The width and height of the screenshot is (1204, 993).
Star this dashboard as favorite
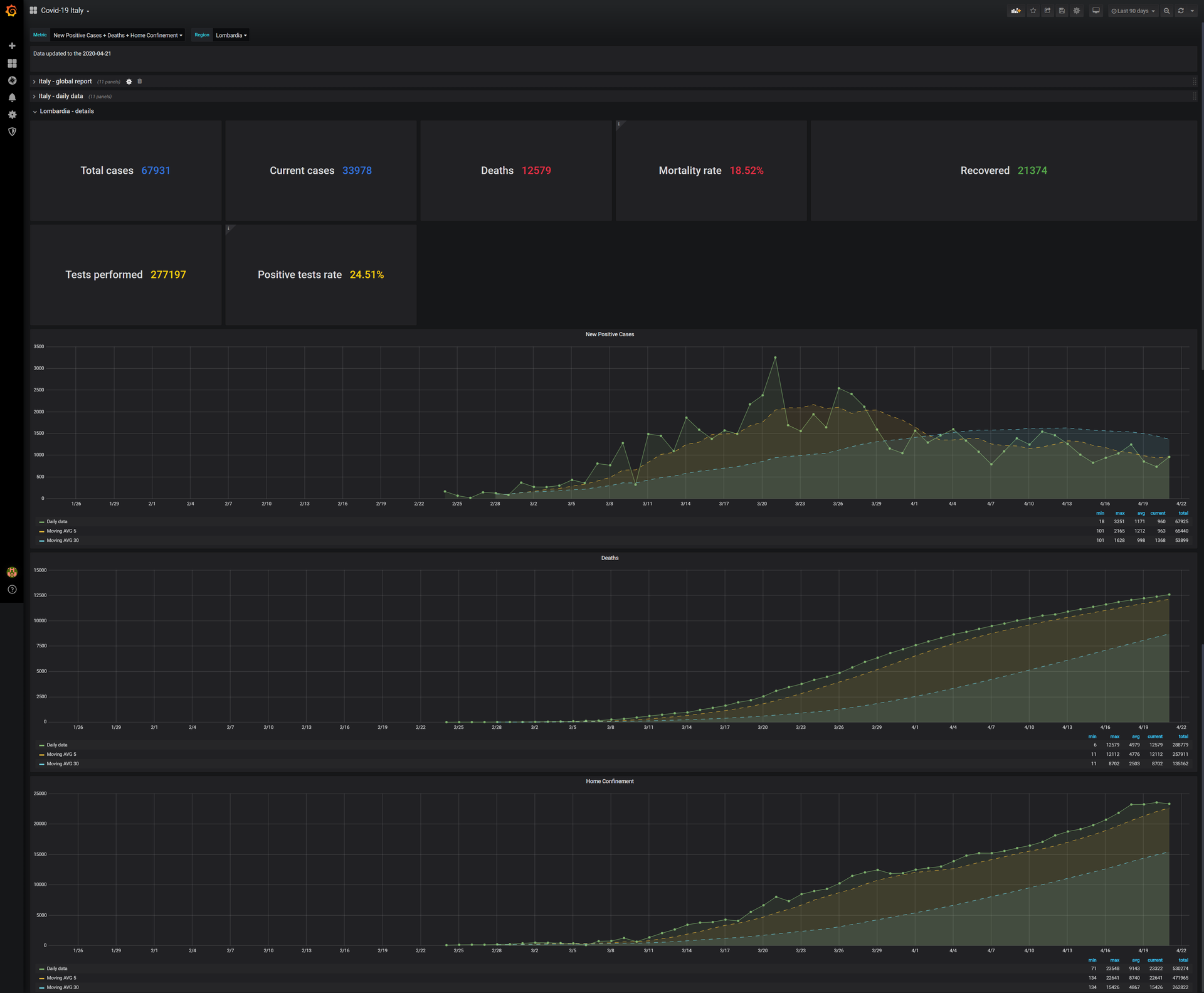coord(1033,11)
